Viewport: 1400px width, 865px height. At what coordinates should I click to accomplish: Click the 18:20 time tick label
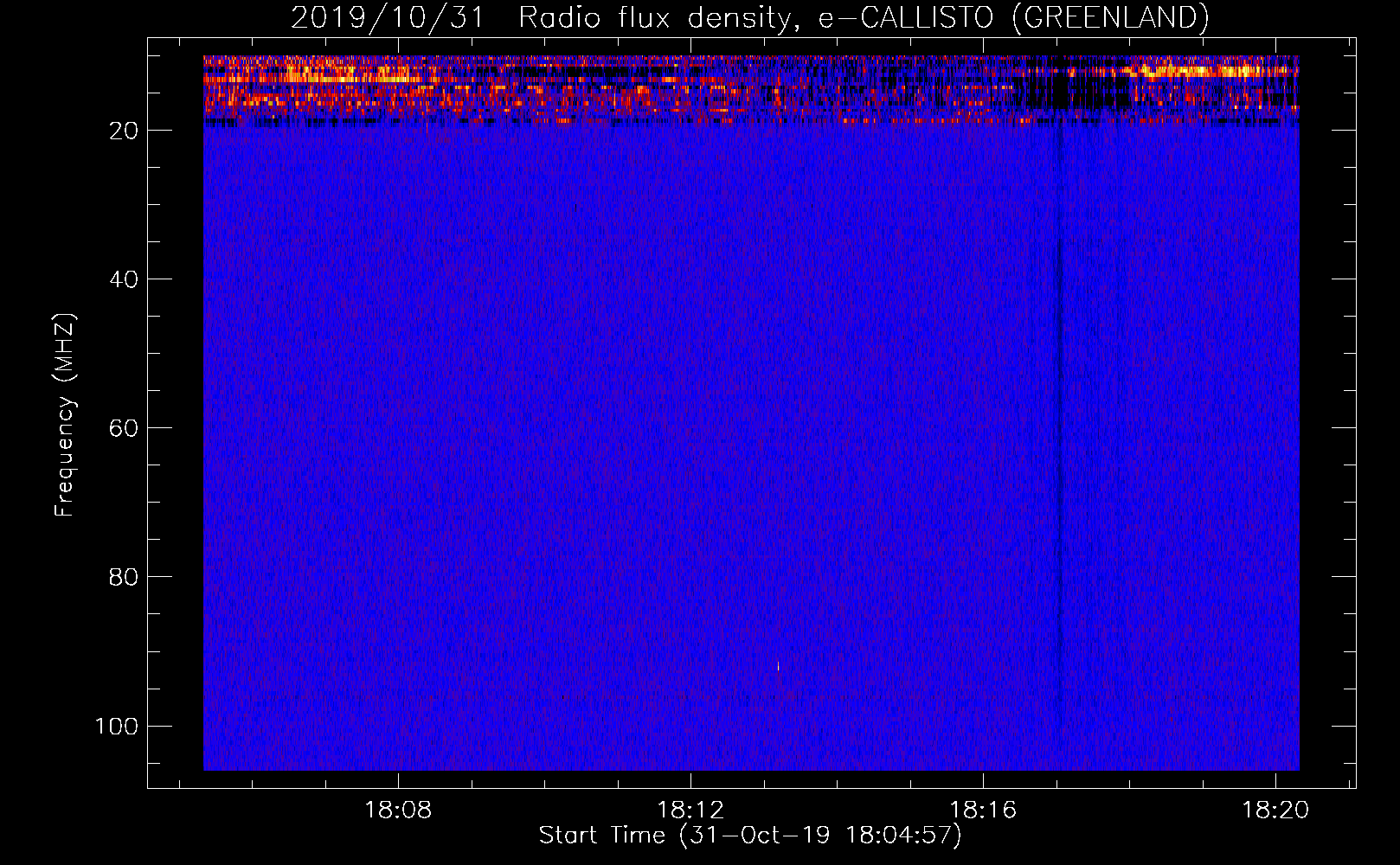(x=1275, y=811)
